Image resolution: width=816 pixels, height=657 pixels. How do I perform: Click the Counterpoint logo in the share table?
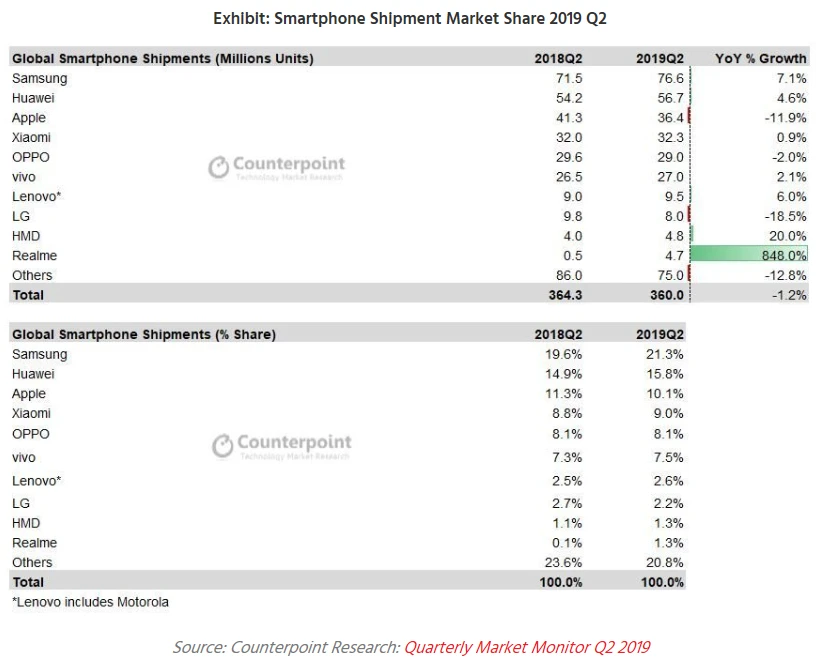click(281, 445)
